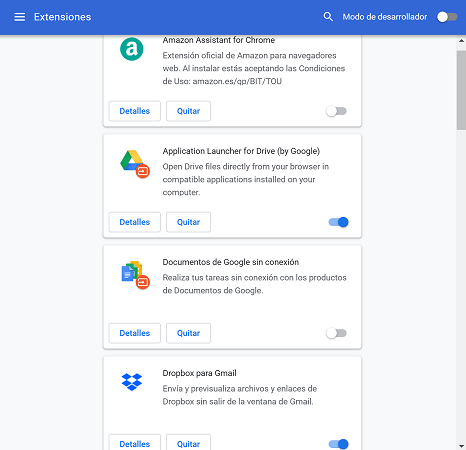466x450 pixels.
Task: Click the 'Modo de desarrollador' label
Action: click(x=385, y=17)
